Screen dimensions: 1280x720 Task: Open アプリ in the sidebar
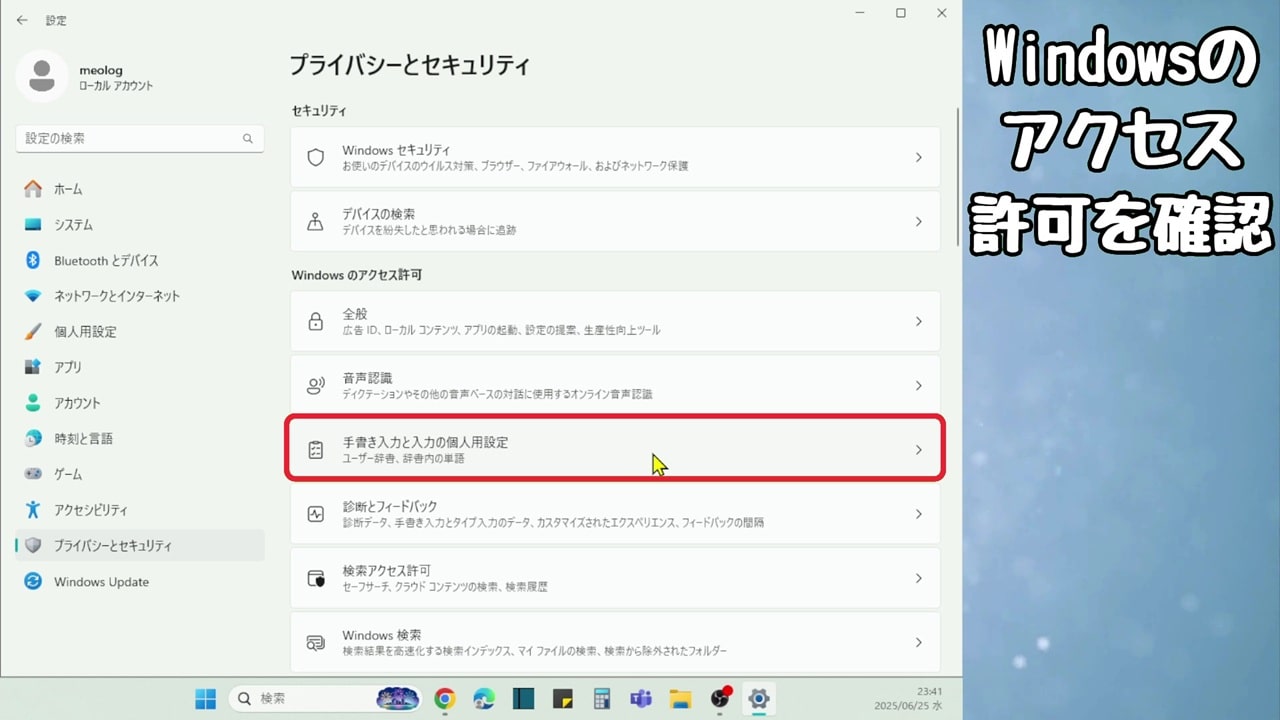[140, 367]
